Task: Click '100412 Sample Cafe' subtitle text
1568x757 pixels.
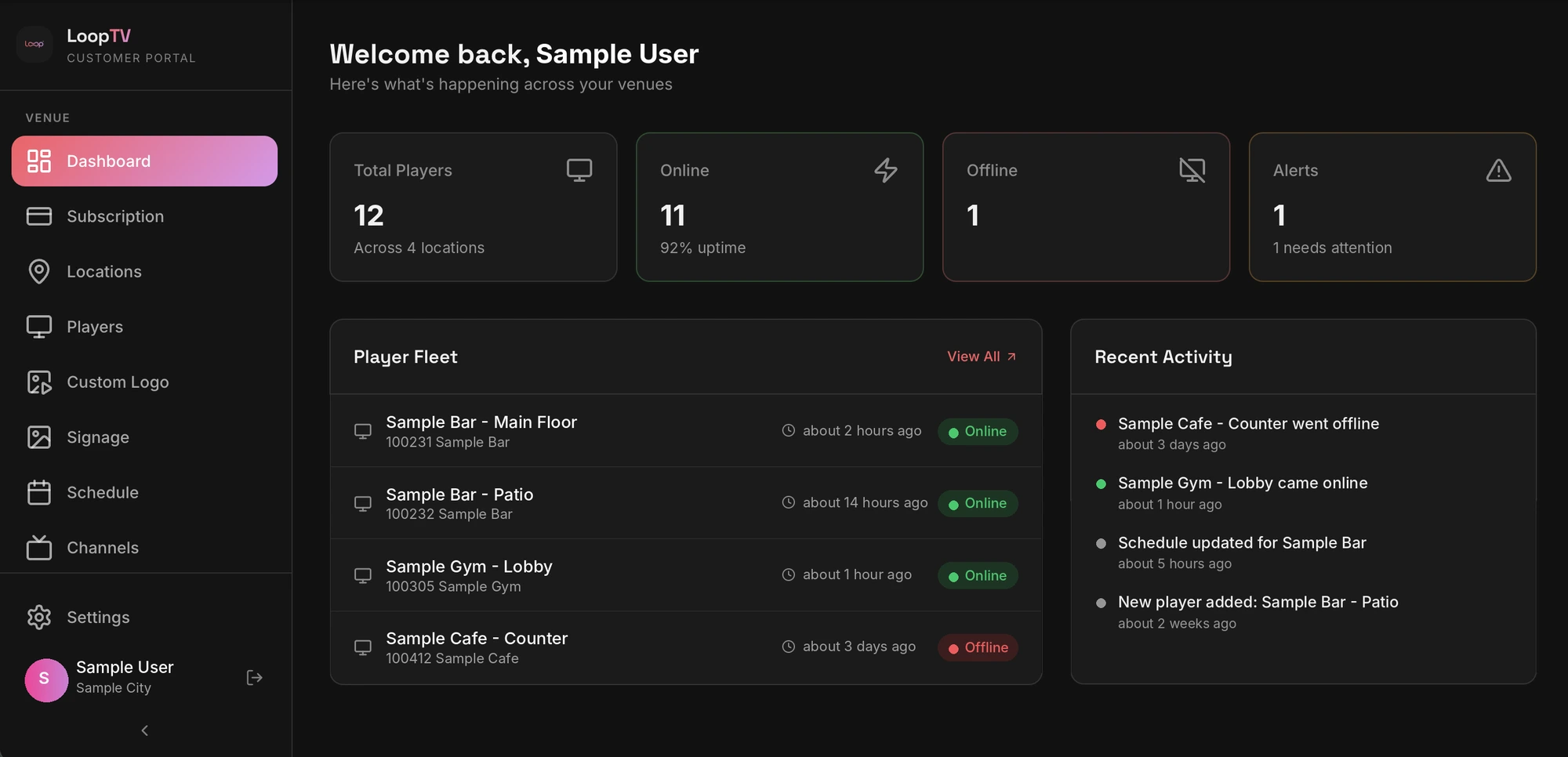Action: 452,658
